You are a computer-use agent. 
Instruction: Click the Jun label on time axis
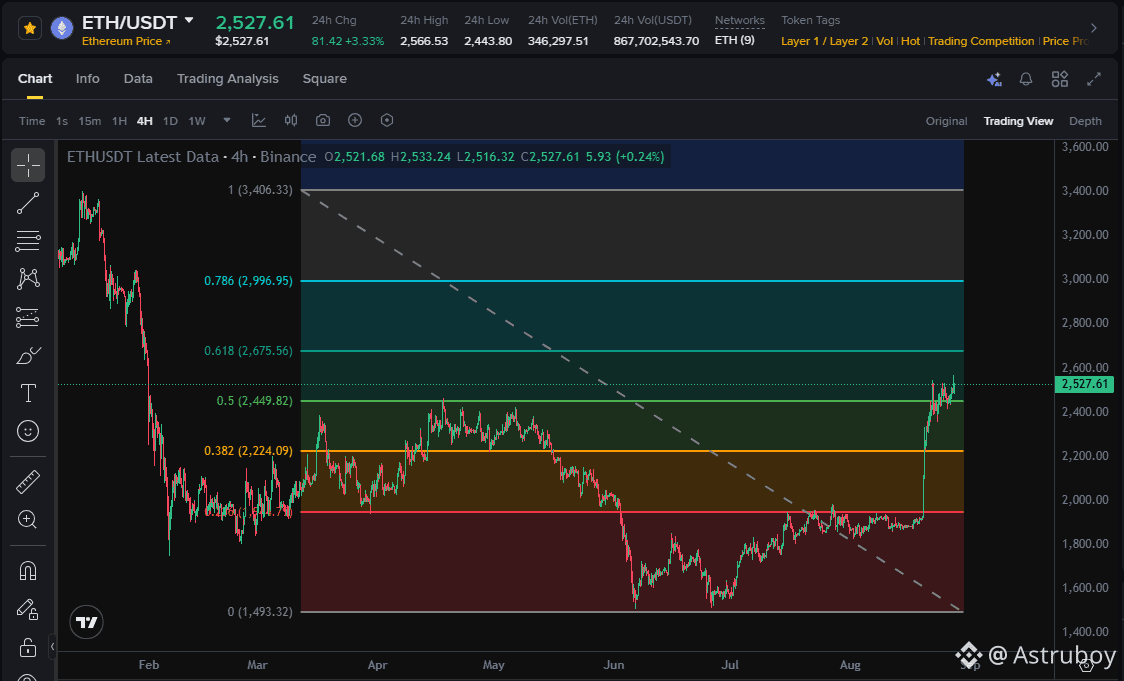coord(614,665)
